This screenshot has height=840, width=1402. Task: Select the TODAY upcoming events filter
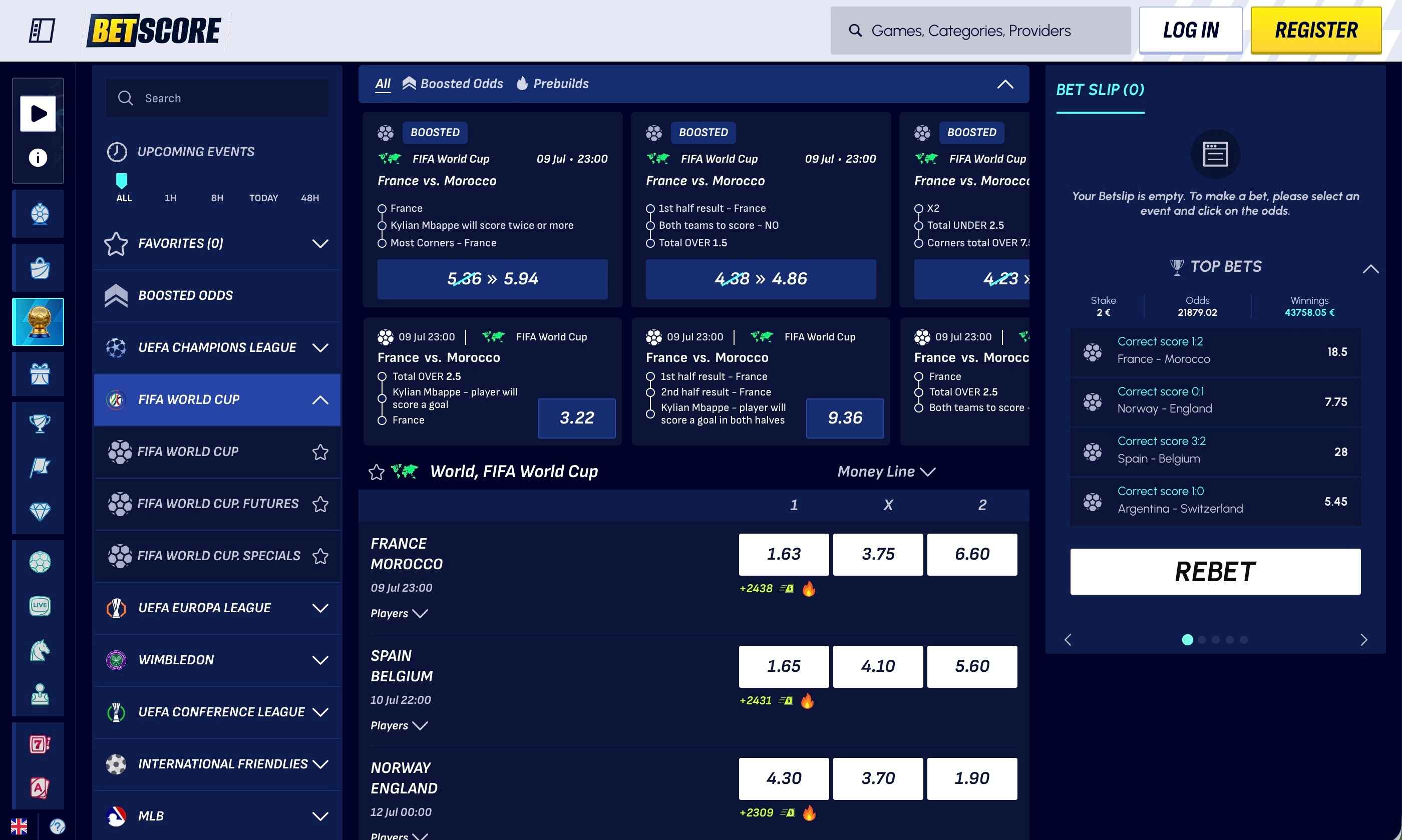point(264,198)
